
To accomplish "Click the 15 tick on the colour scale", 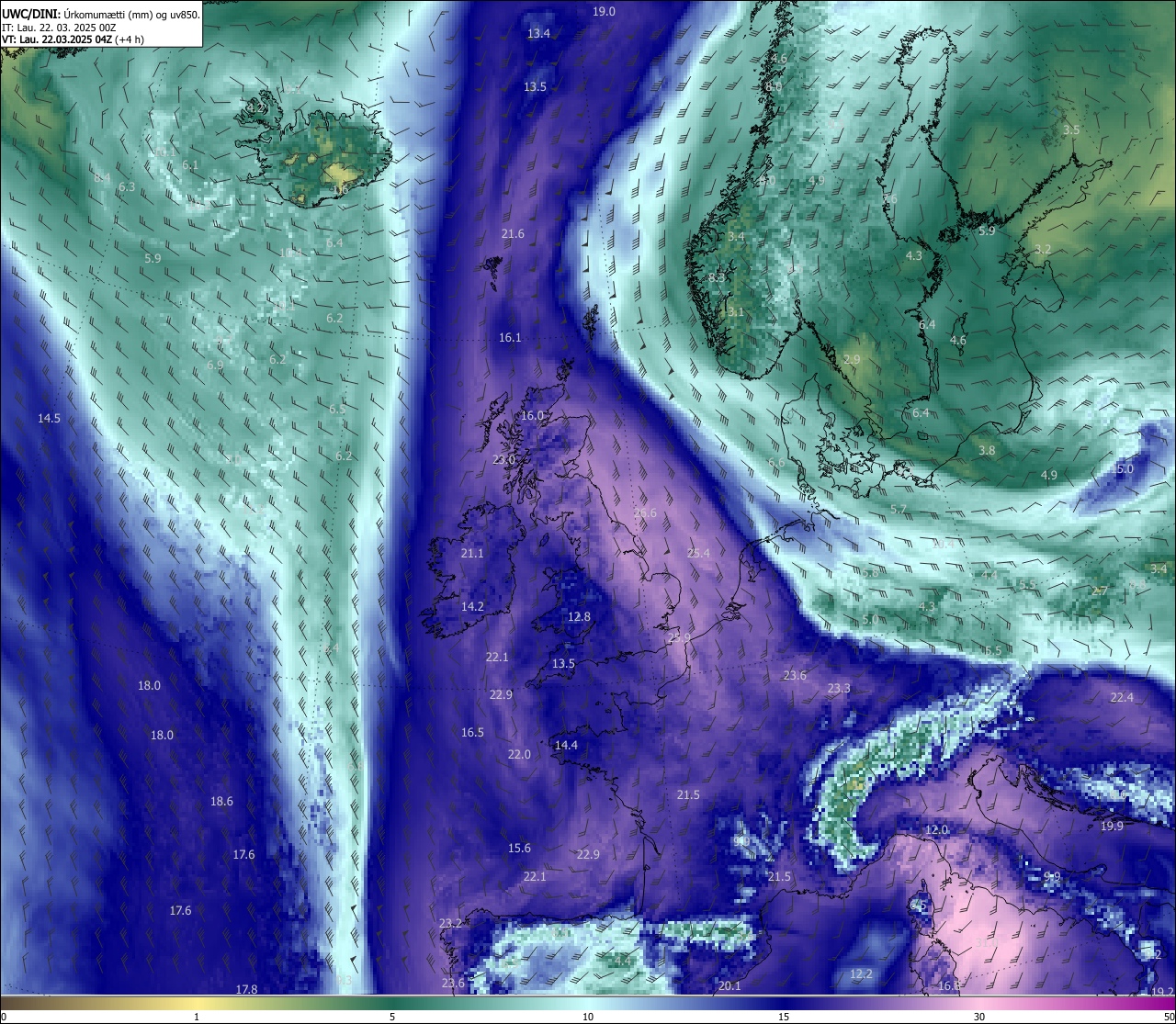I will click(x=784, y=1017).
